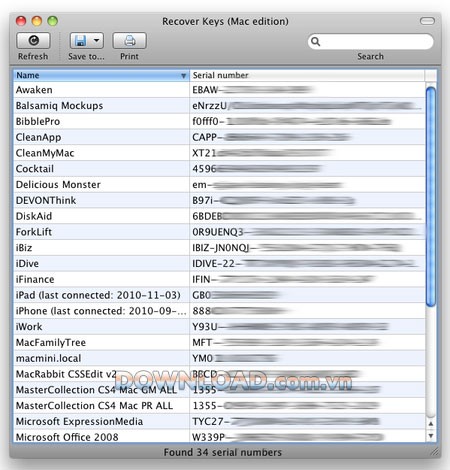Click the Awaken serial starting EBAW
Viewport: 450px width, 470px height.
(x=252, y=90)
